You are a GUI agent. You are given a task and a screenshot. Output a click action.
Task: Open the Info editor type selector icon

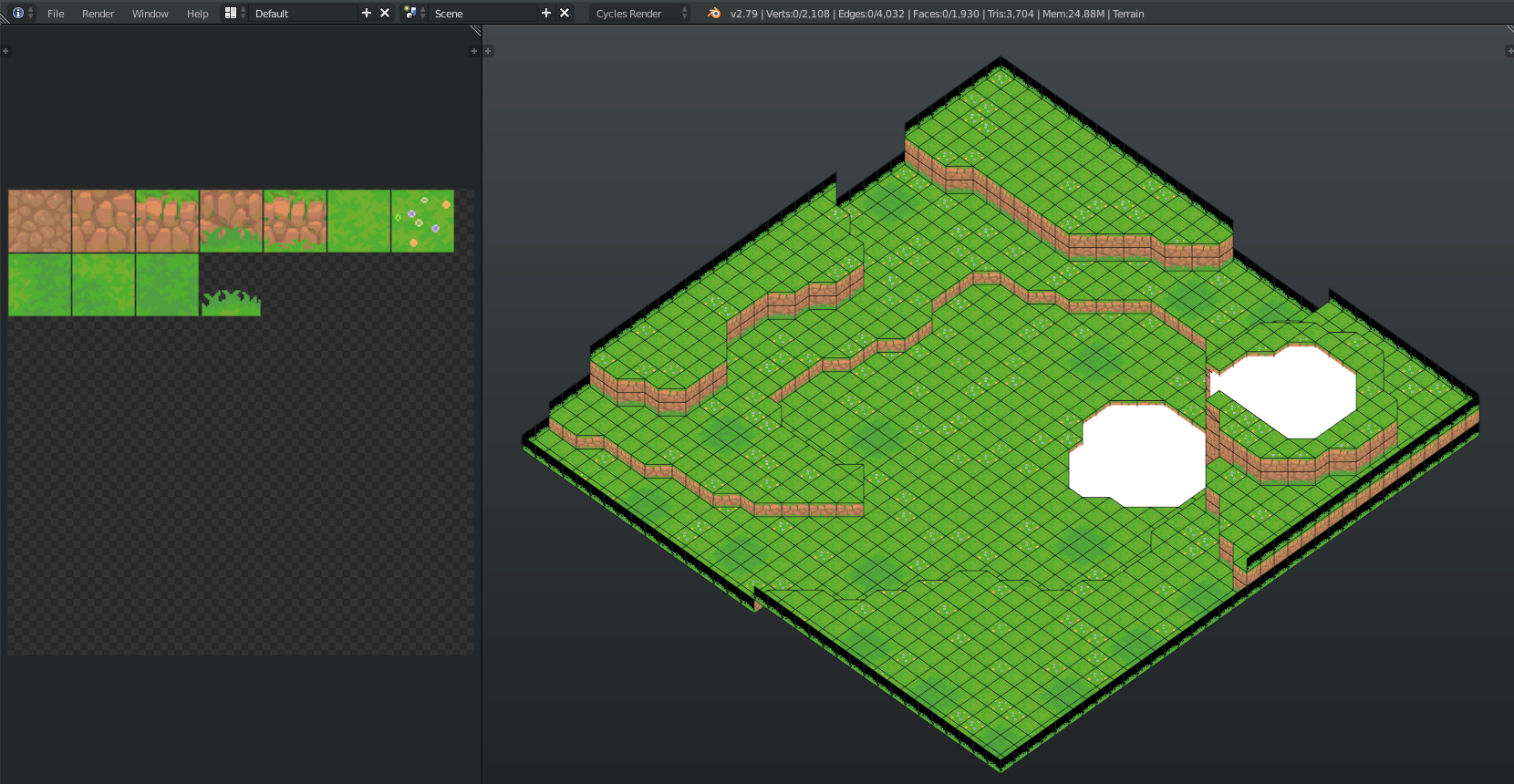(x=23, y=13)
